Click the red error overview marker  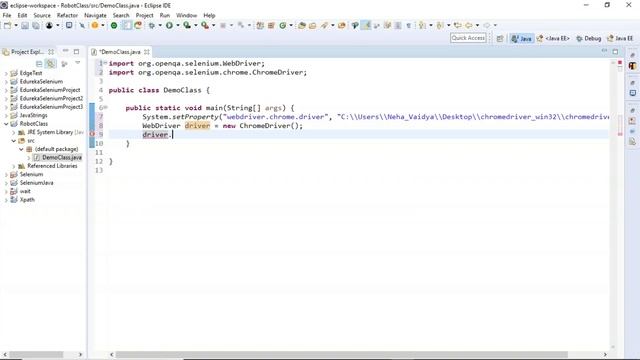[x=620, y=62]
